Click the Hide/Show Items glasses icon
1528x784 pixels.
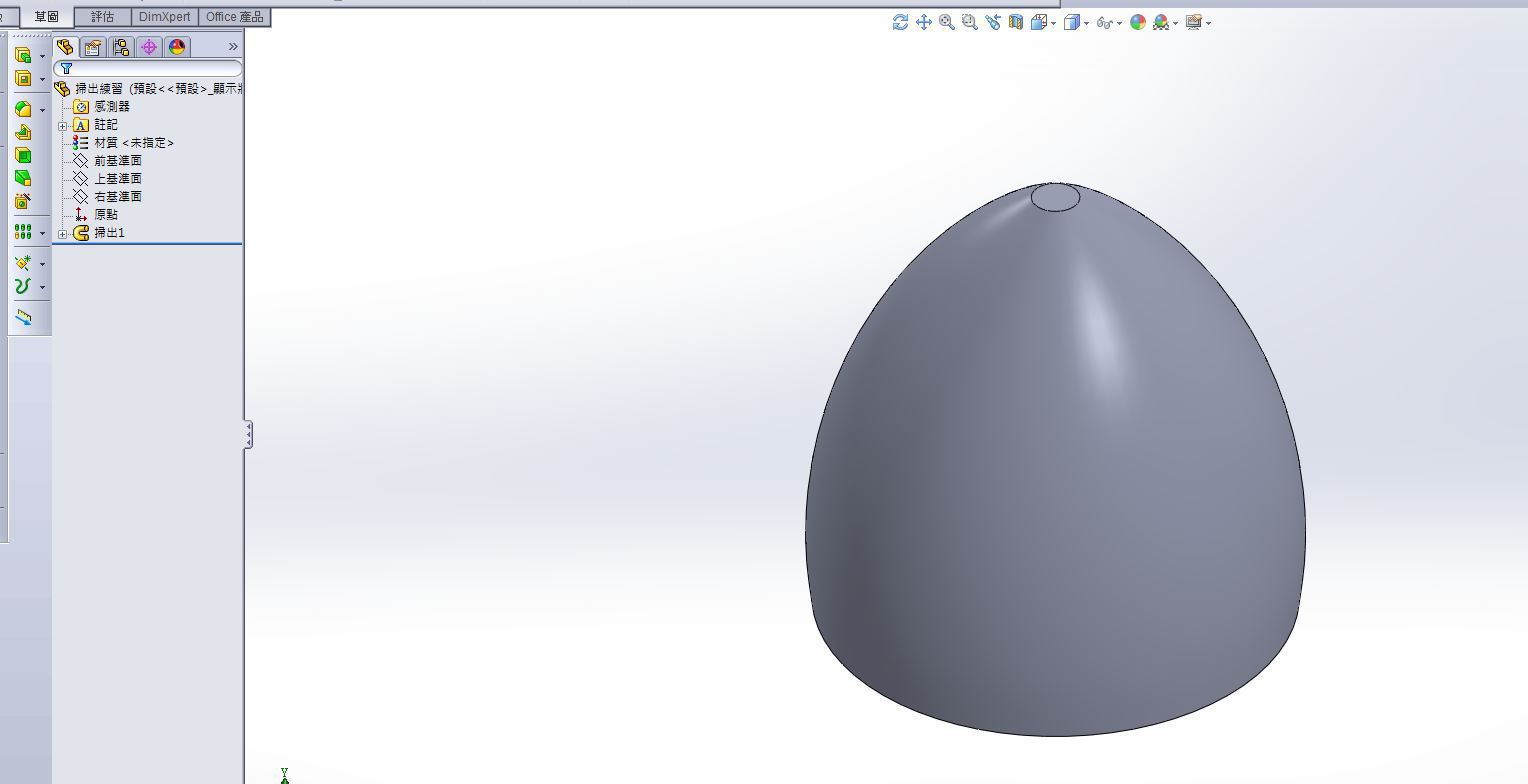click(x=1104, y=22)
